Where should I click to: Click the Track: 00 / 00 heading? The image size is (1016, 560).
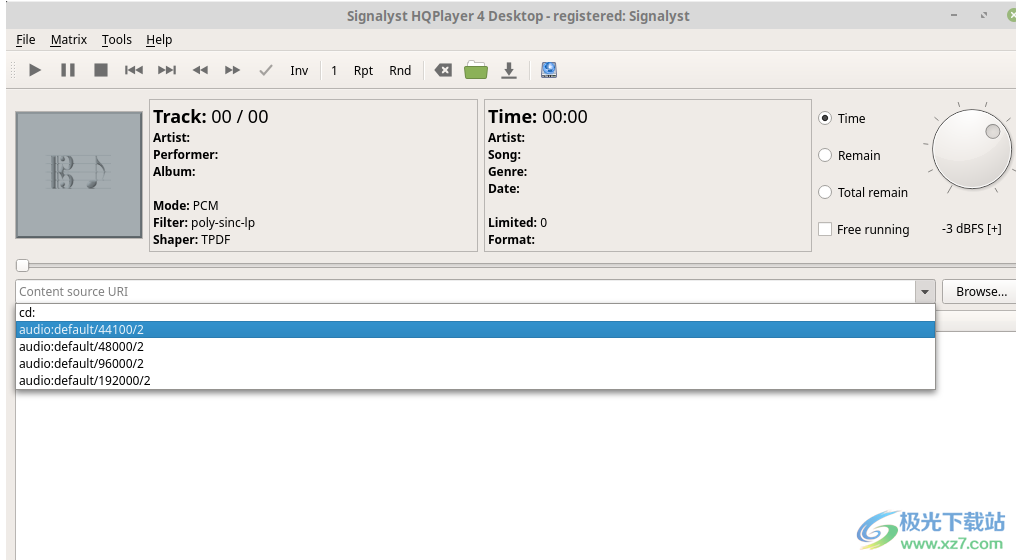[211, 117]
